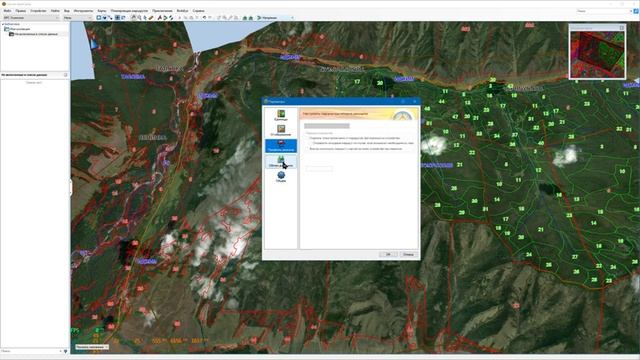The width and height of the screenshot is (640, 360).
Task: Select the magnifier zoom tool
Action: pos(139,18)
